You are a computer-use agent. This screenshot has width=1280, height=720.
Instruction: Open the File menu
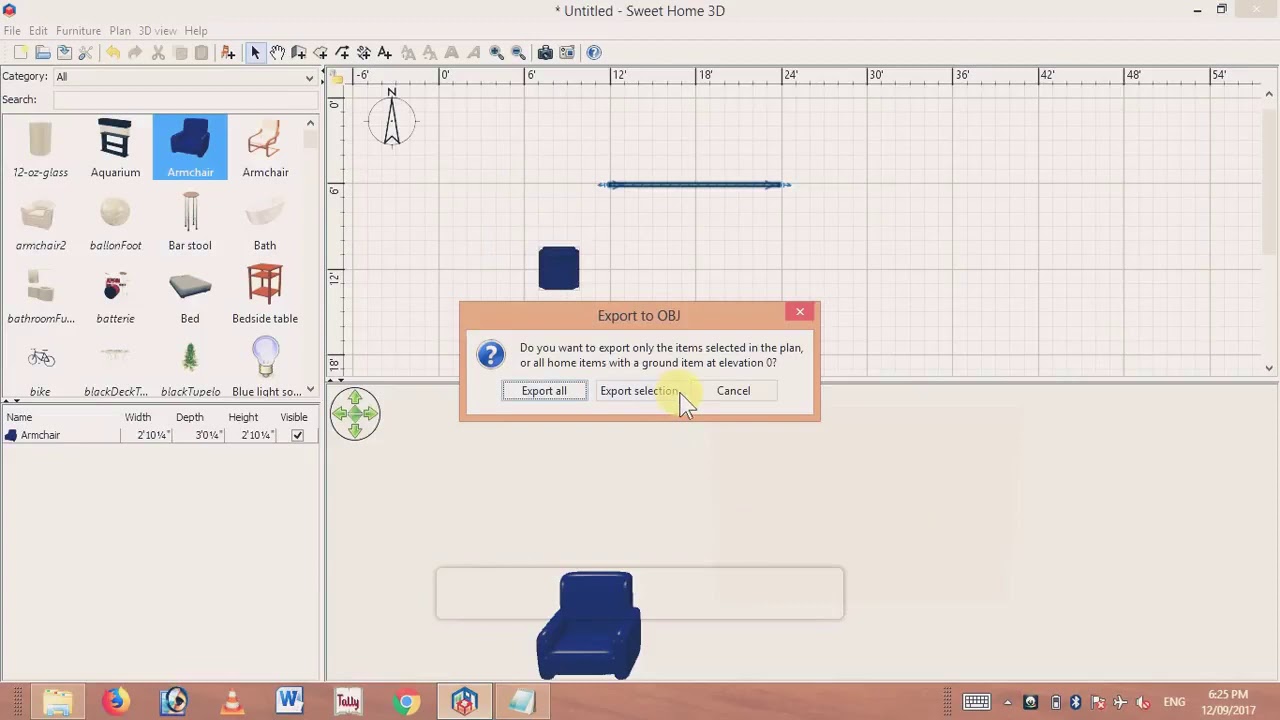[12, 31]
